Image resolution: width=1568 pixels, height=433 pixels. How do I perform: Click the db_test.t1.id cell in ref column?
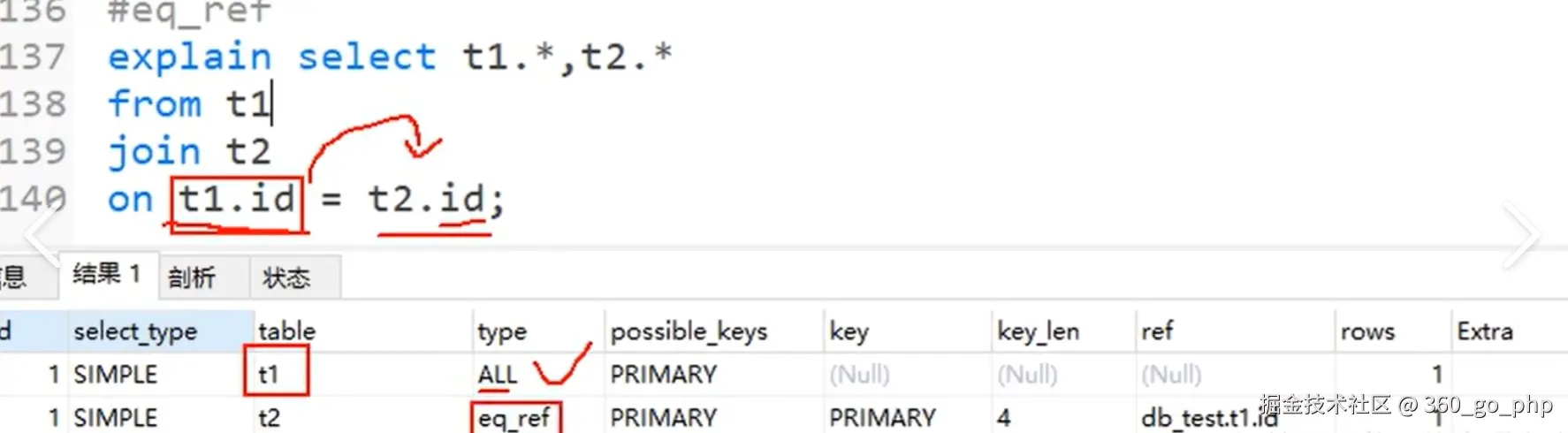pos(1208,417)
